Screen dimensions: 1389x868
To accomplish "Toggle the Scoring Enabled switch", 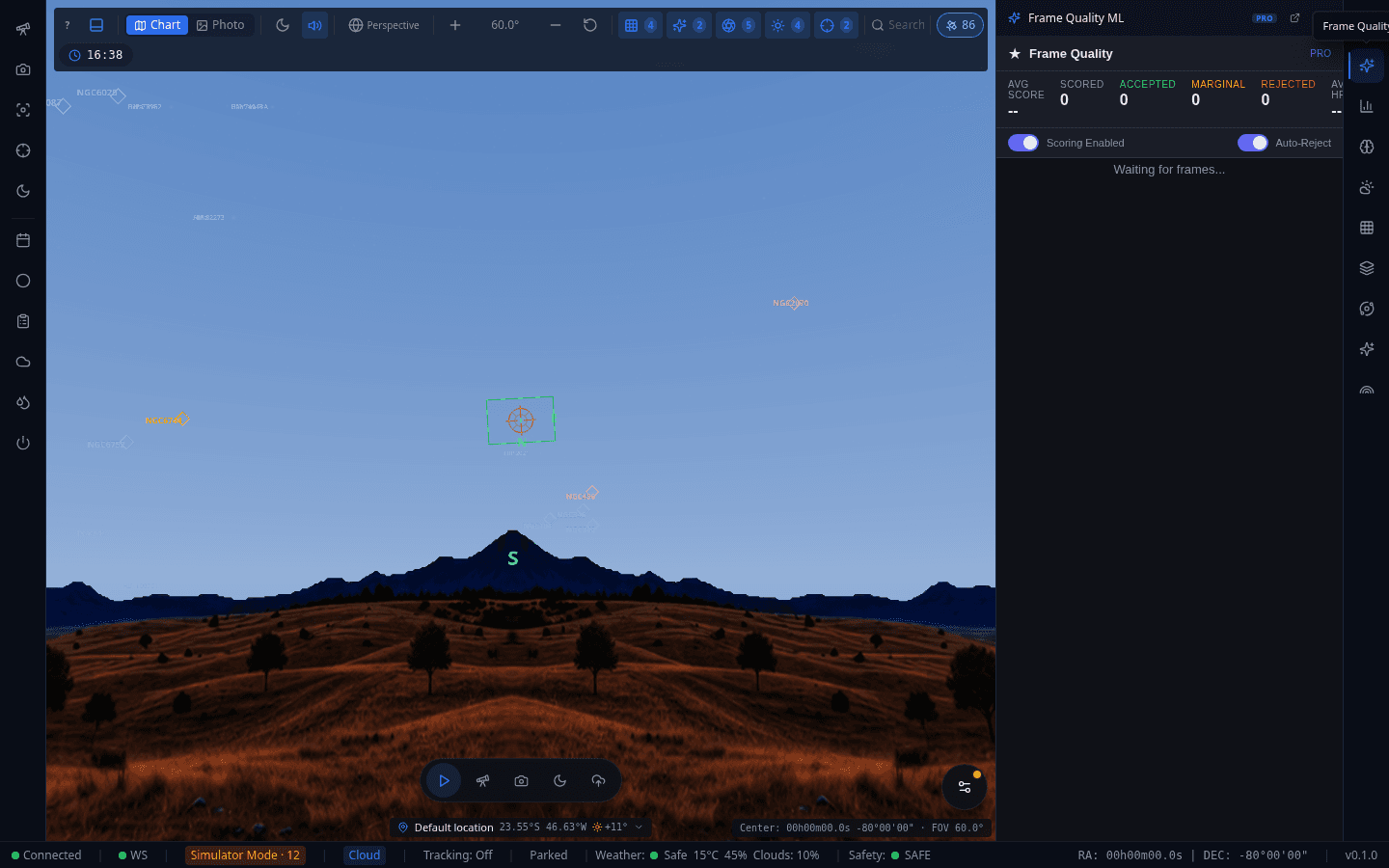I will [x=1023, y=143].
